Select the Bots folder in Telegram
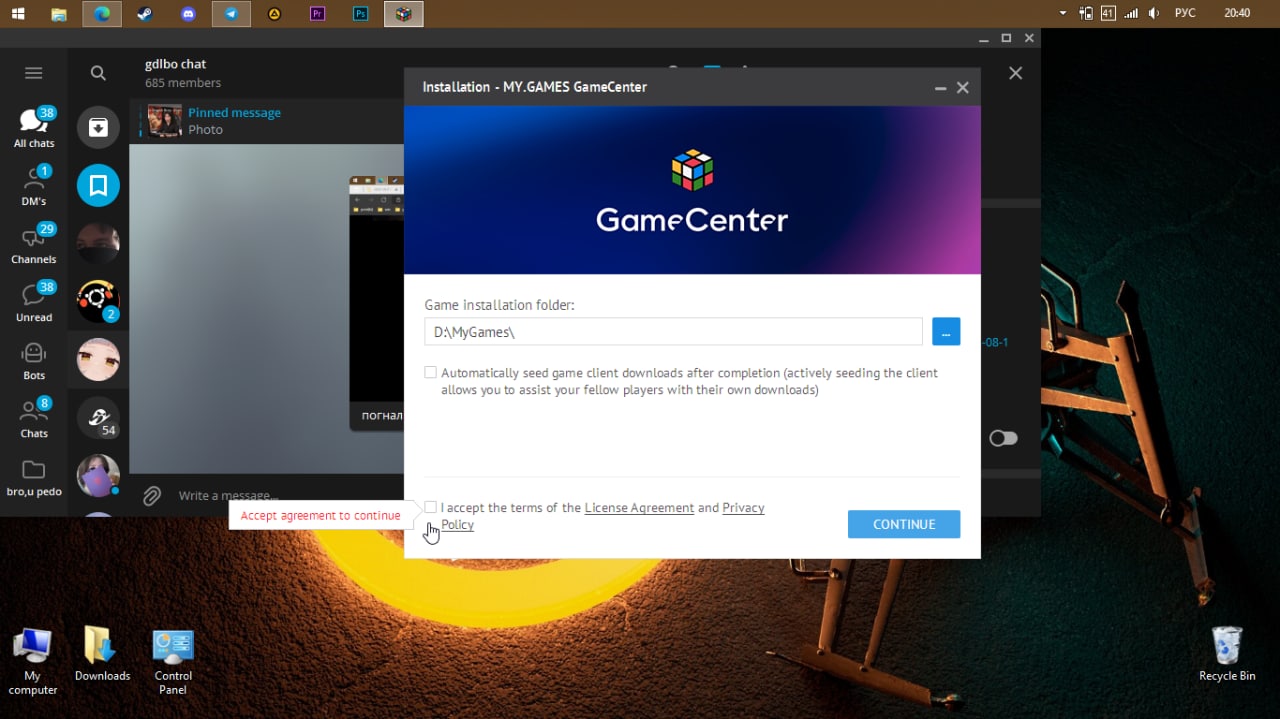Image resolution: width=1280 pixels, height=719 pixels. click(x=34, y=359)
